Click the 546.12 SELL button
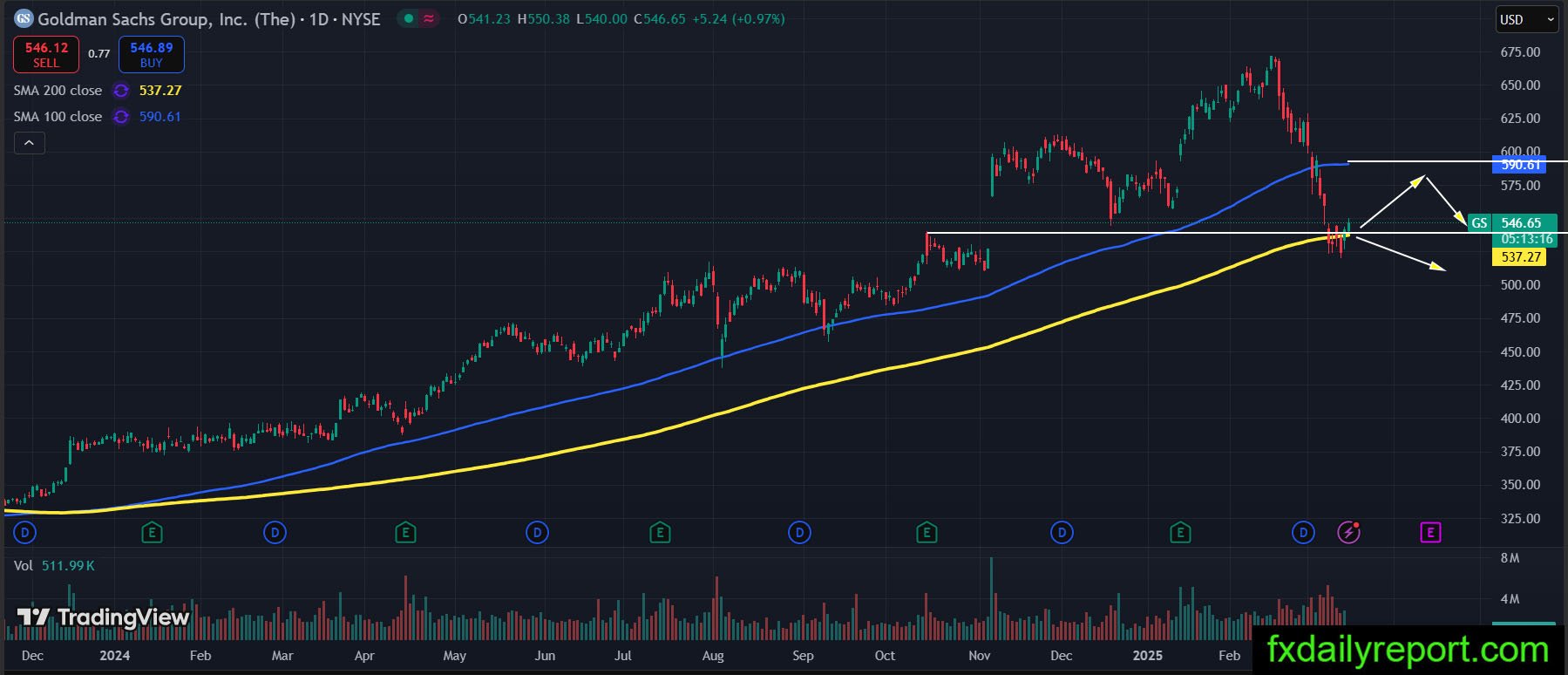The height and width of the screenshot is (675, 1568). coord(46,54)
